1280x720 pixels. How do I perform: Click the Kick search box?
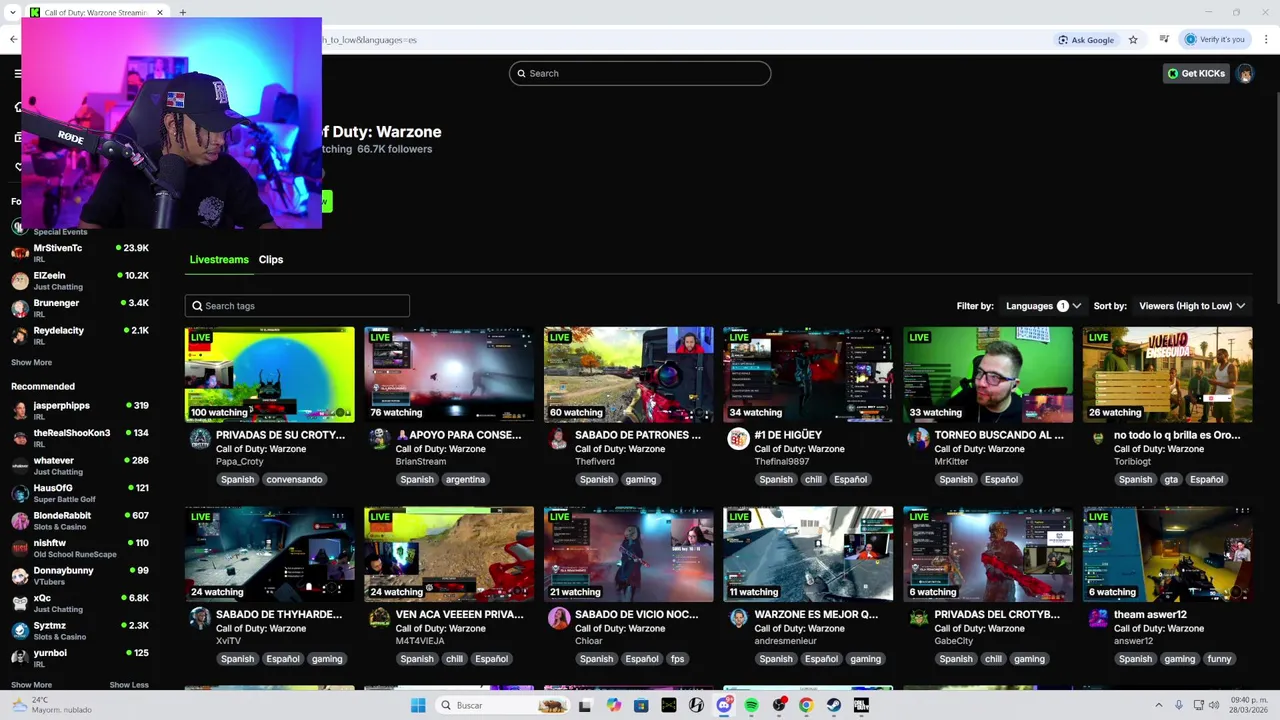coord(640,73)
